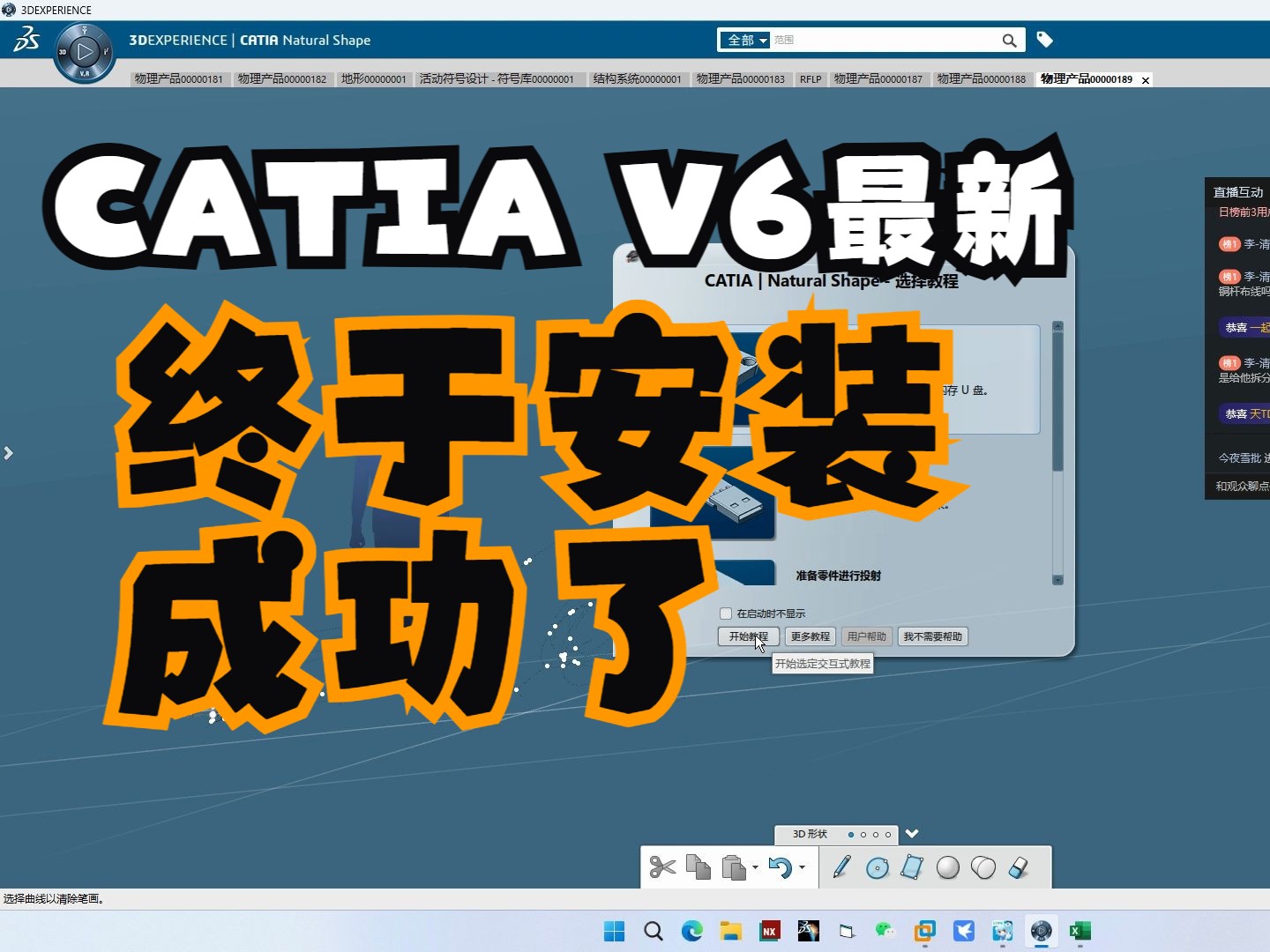Expand the Undo history arrow

tap(802, 868)
